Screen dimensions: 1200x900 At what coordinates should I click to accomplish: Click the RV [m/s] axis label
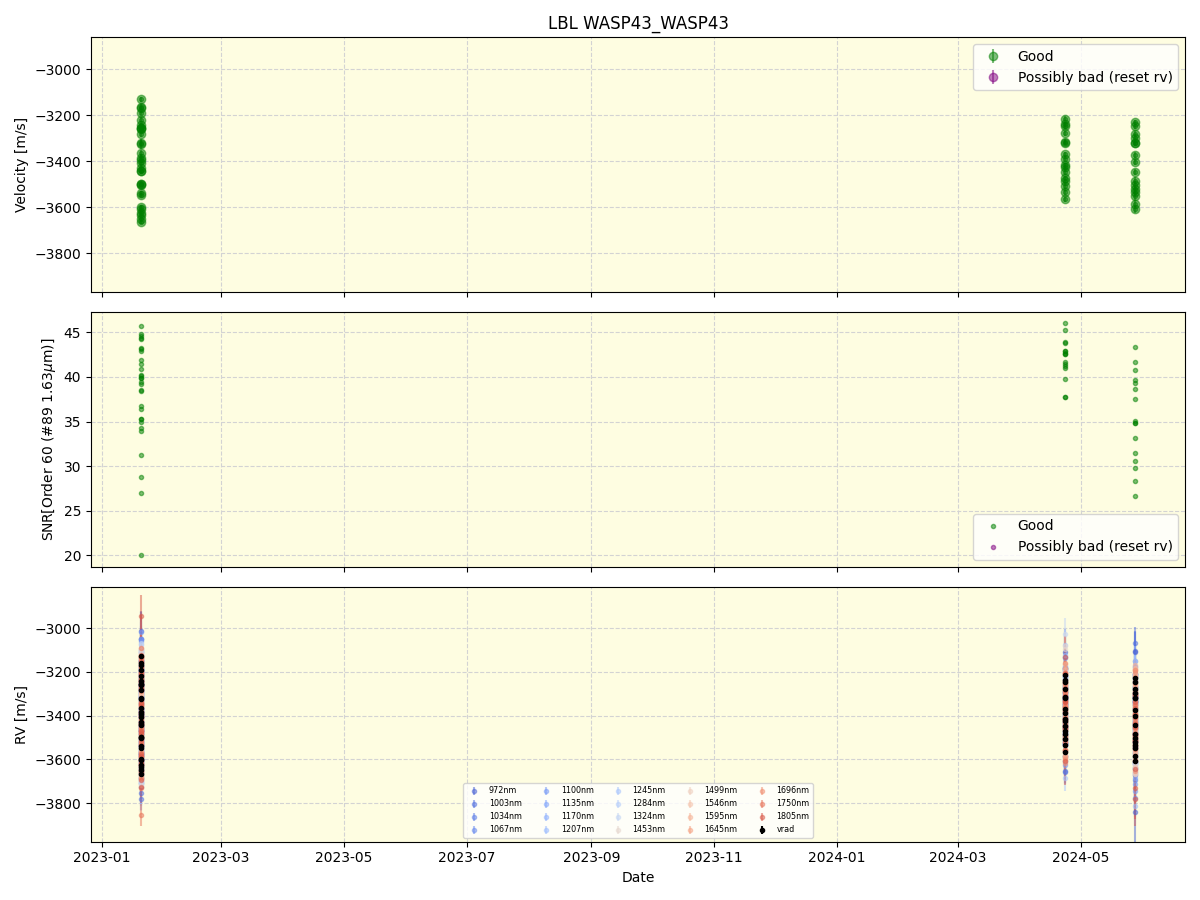21,715
